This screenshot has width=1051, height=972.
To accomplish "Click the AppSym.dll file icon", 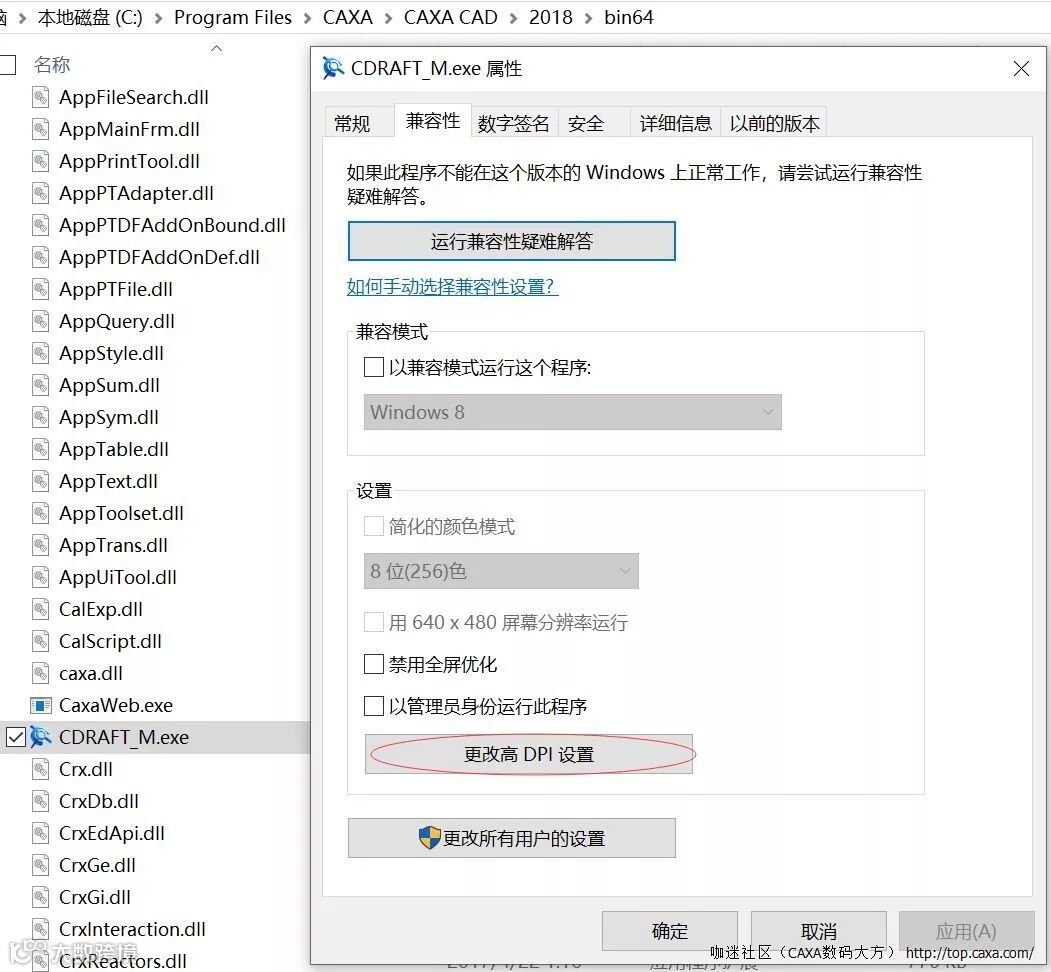I will point(41,417).
